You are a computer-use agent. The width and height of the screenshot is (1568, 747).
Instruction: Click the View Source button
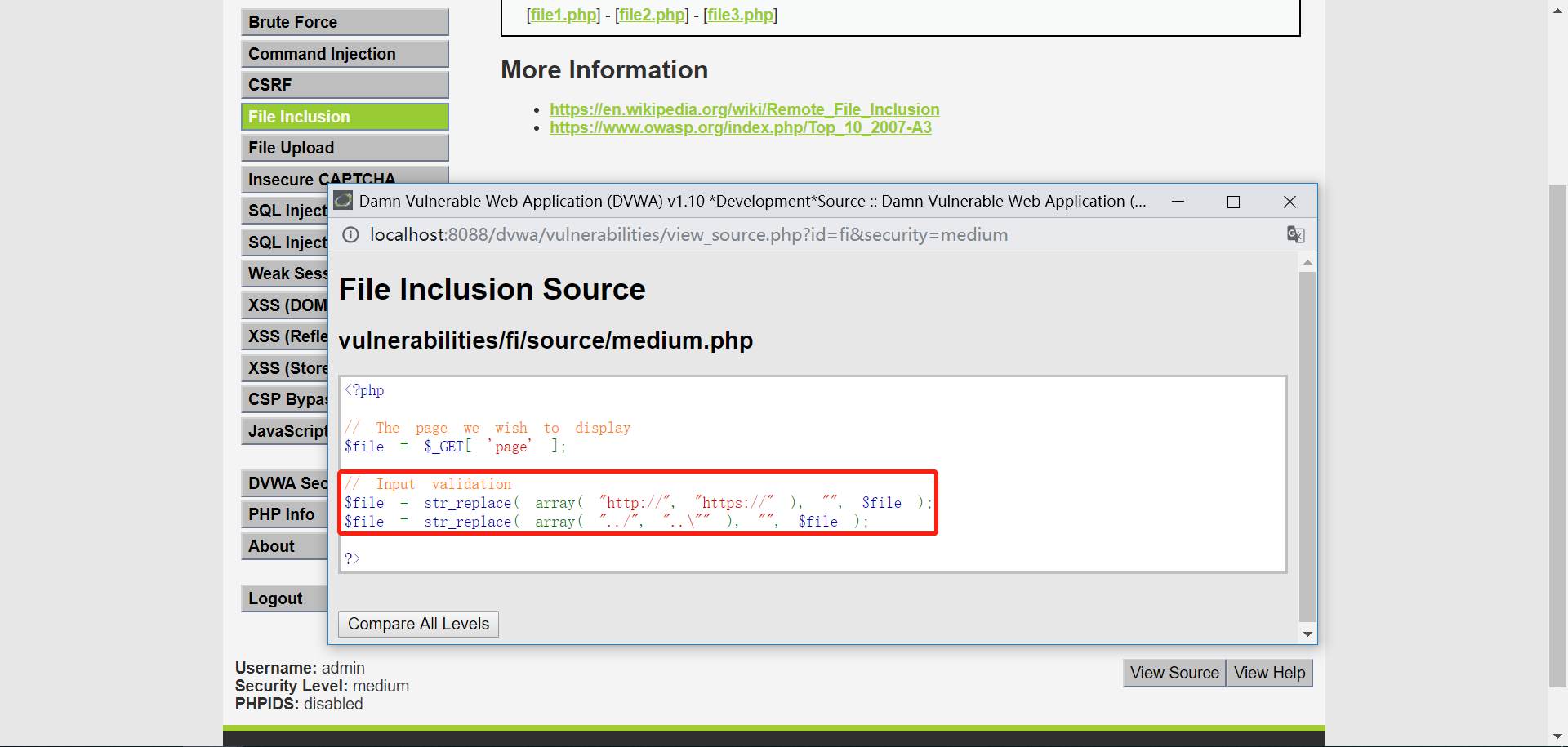coord(1174,673)
